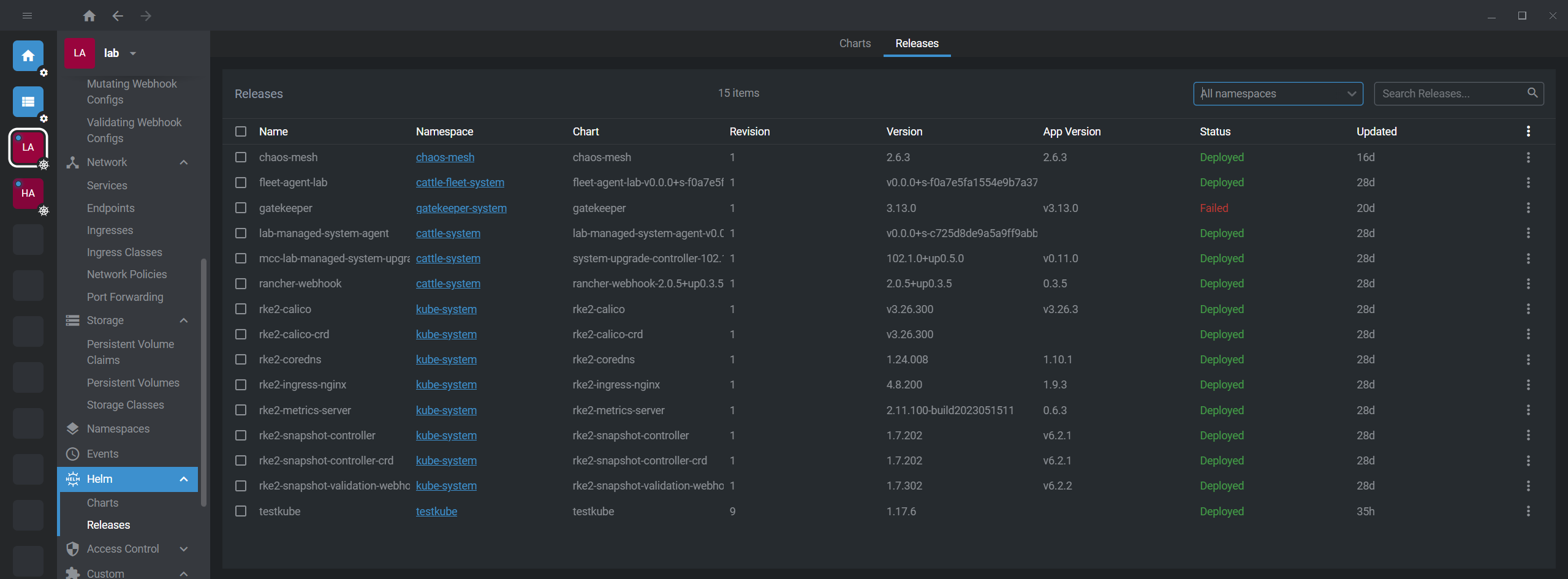Image resolution: width=1568 pixels, height=579 pixels.
Task: Open the catalog icon in the left hotbar
Action: 28,102
